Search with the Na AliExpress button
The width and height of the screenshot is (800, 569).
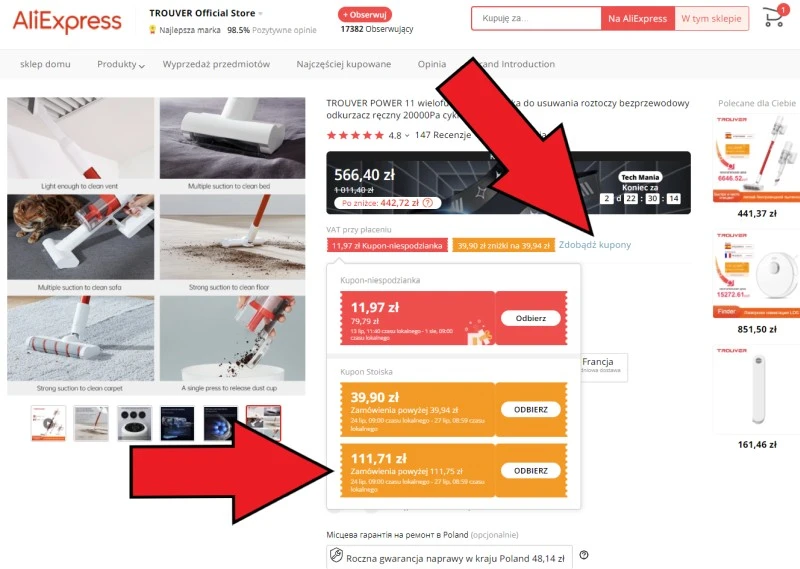coord(638,18)
